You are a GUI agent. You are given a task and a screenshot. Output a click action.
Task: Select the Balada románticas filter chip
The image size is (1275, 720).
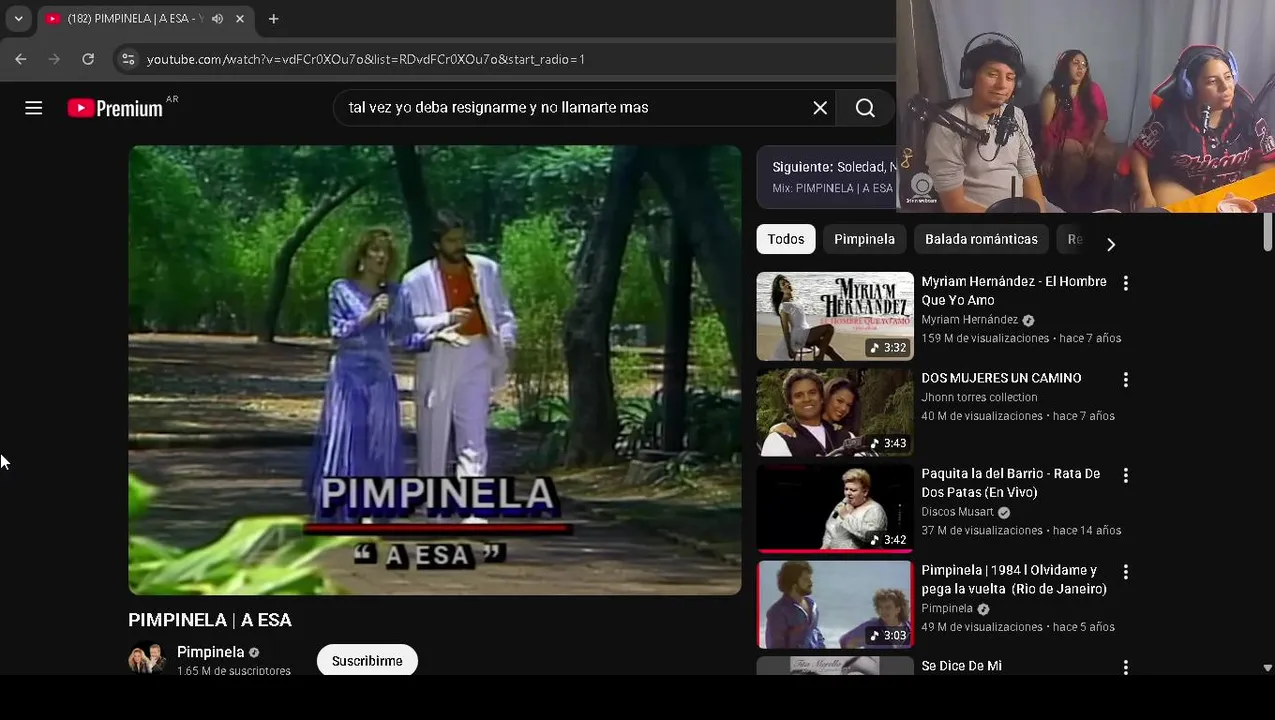(981, 239)
